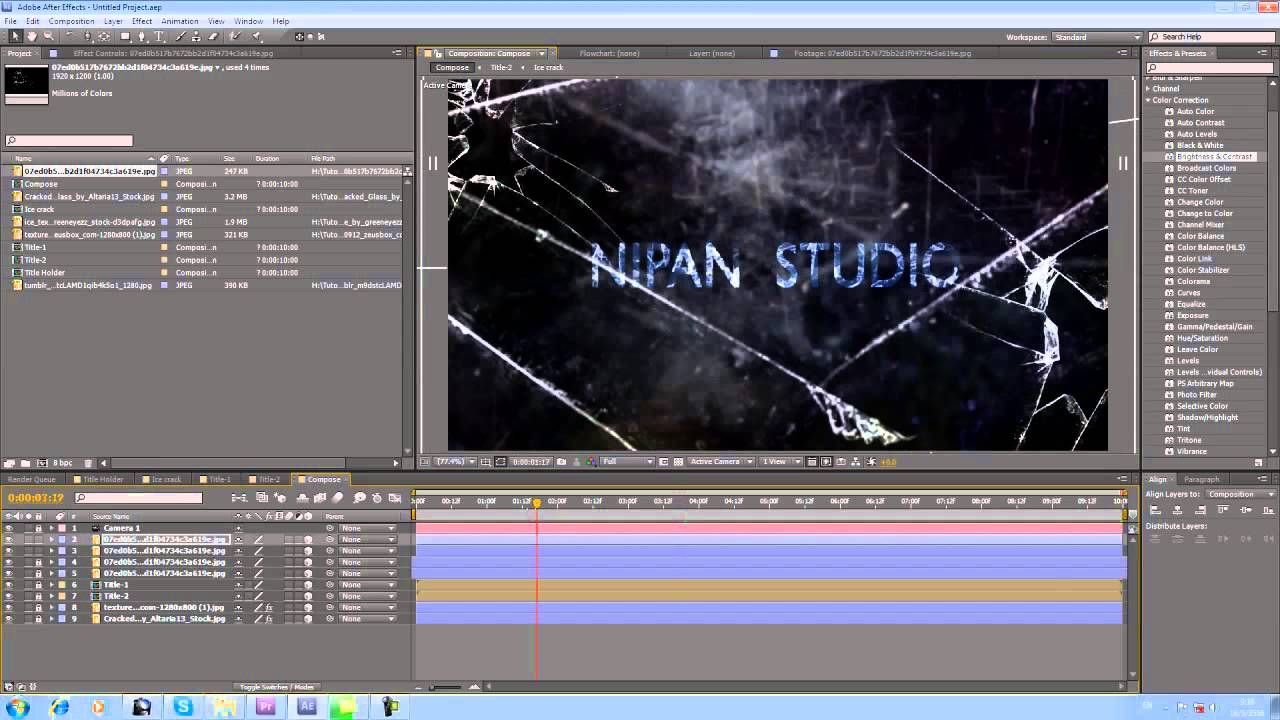
Task: Open Skype from the Windows taskbar
Action: coord(183,707)
